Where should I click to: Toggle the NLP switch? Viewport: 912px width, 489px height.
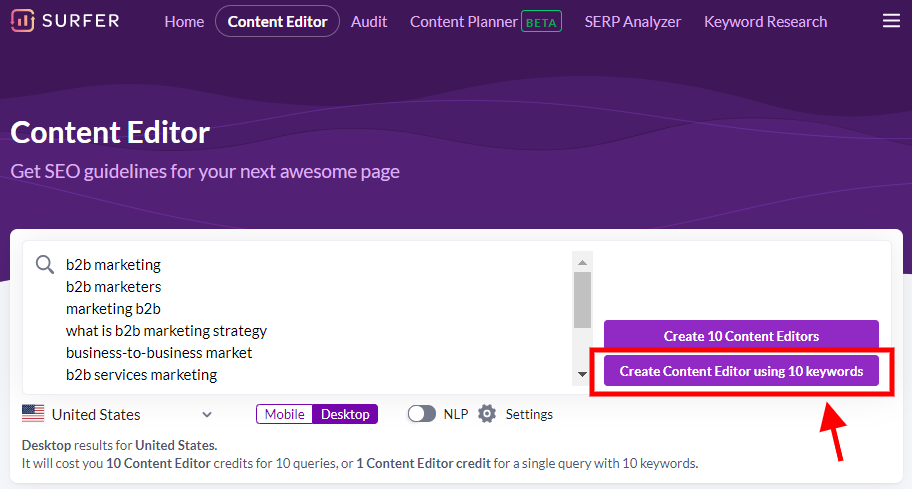pos(422,414)
